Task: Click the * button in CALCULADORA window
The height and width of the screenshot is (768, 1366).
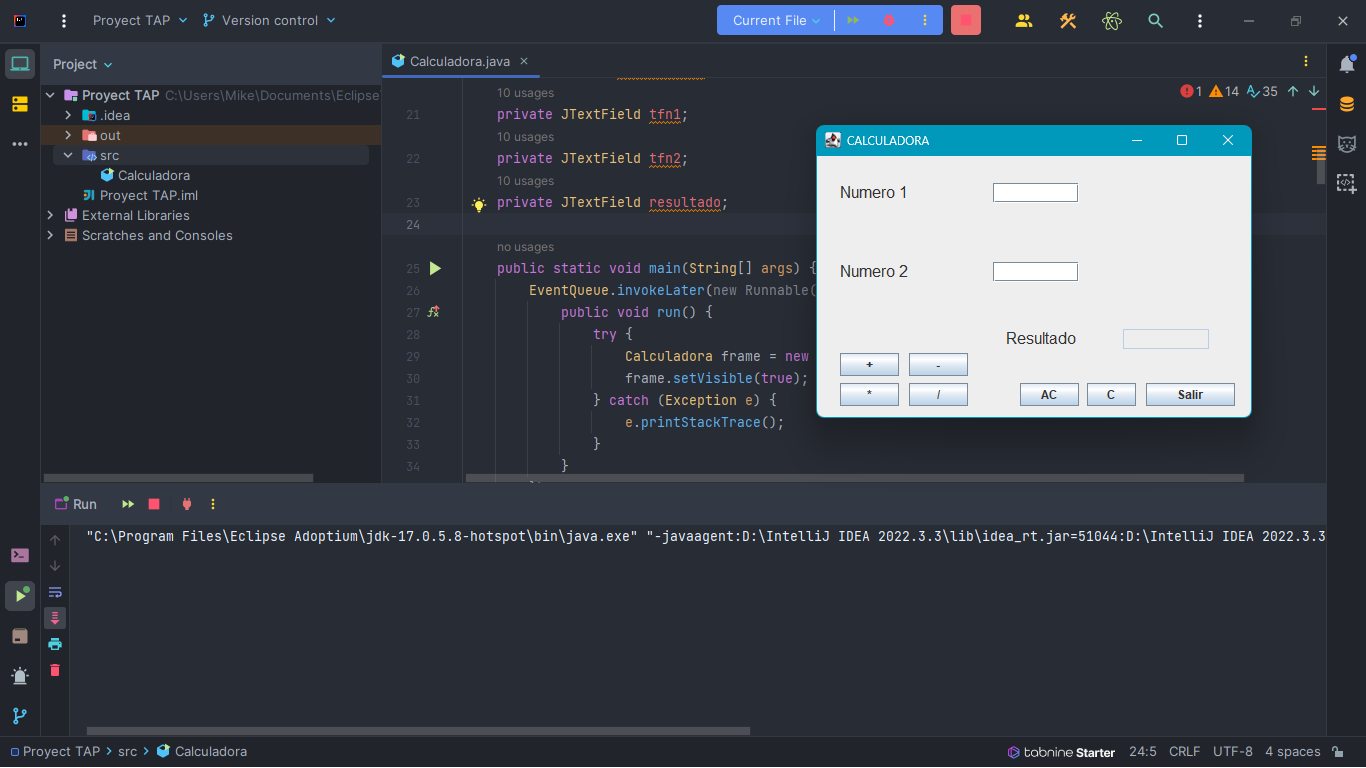Action: click(x=869, y=395)
